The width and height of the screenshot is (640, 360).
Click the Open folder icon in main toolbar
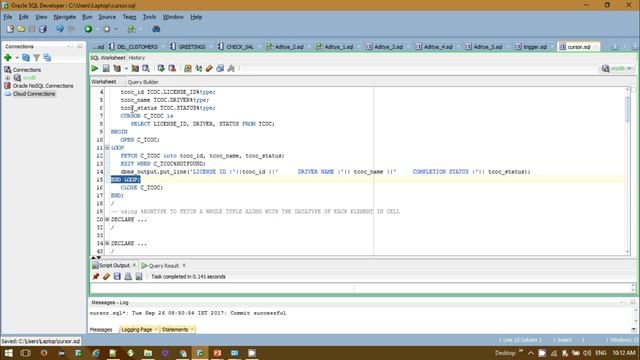[21, 29]
